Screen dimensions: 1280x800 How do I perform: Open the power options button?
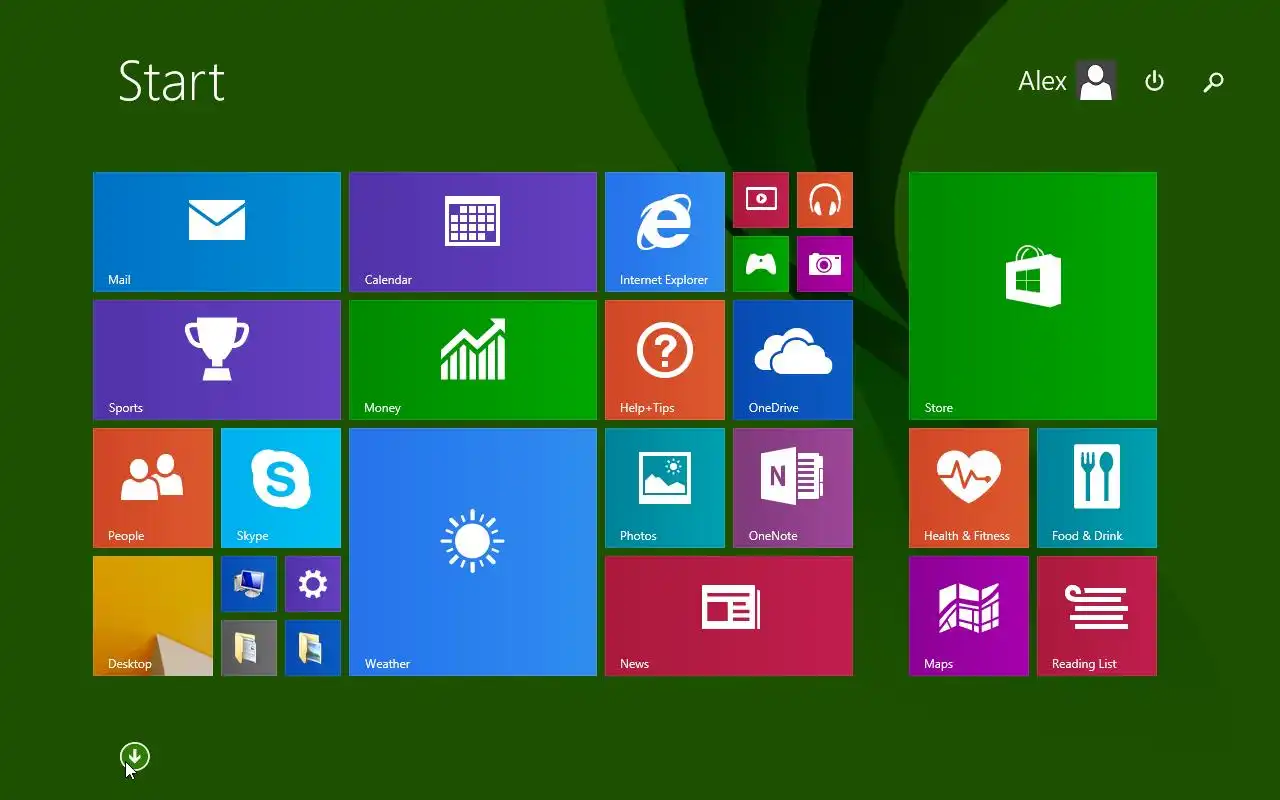click(x=1154, y=81)
